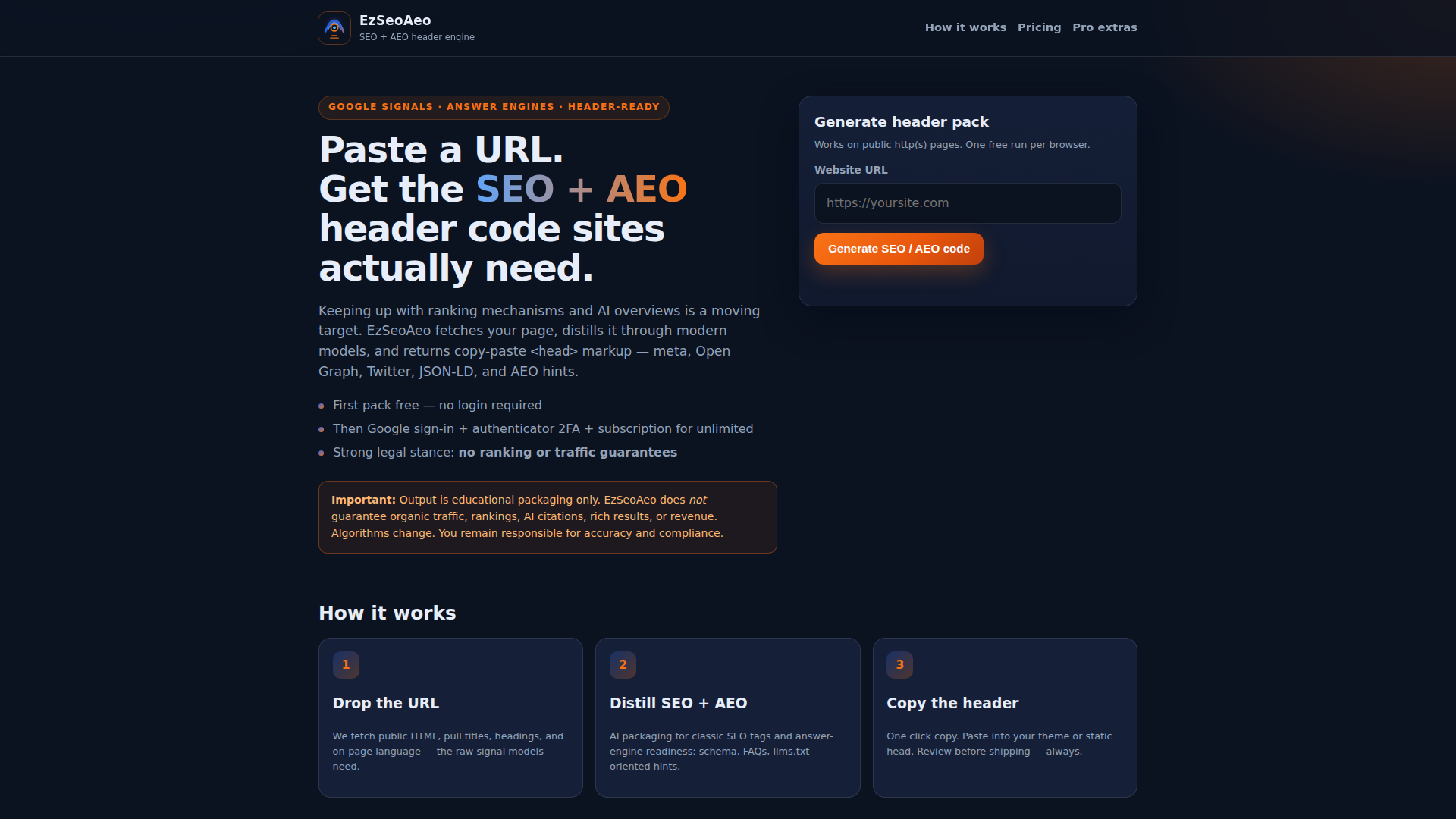Select the Drop the URL card heading

pos(386,703)
